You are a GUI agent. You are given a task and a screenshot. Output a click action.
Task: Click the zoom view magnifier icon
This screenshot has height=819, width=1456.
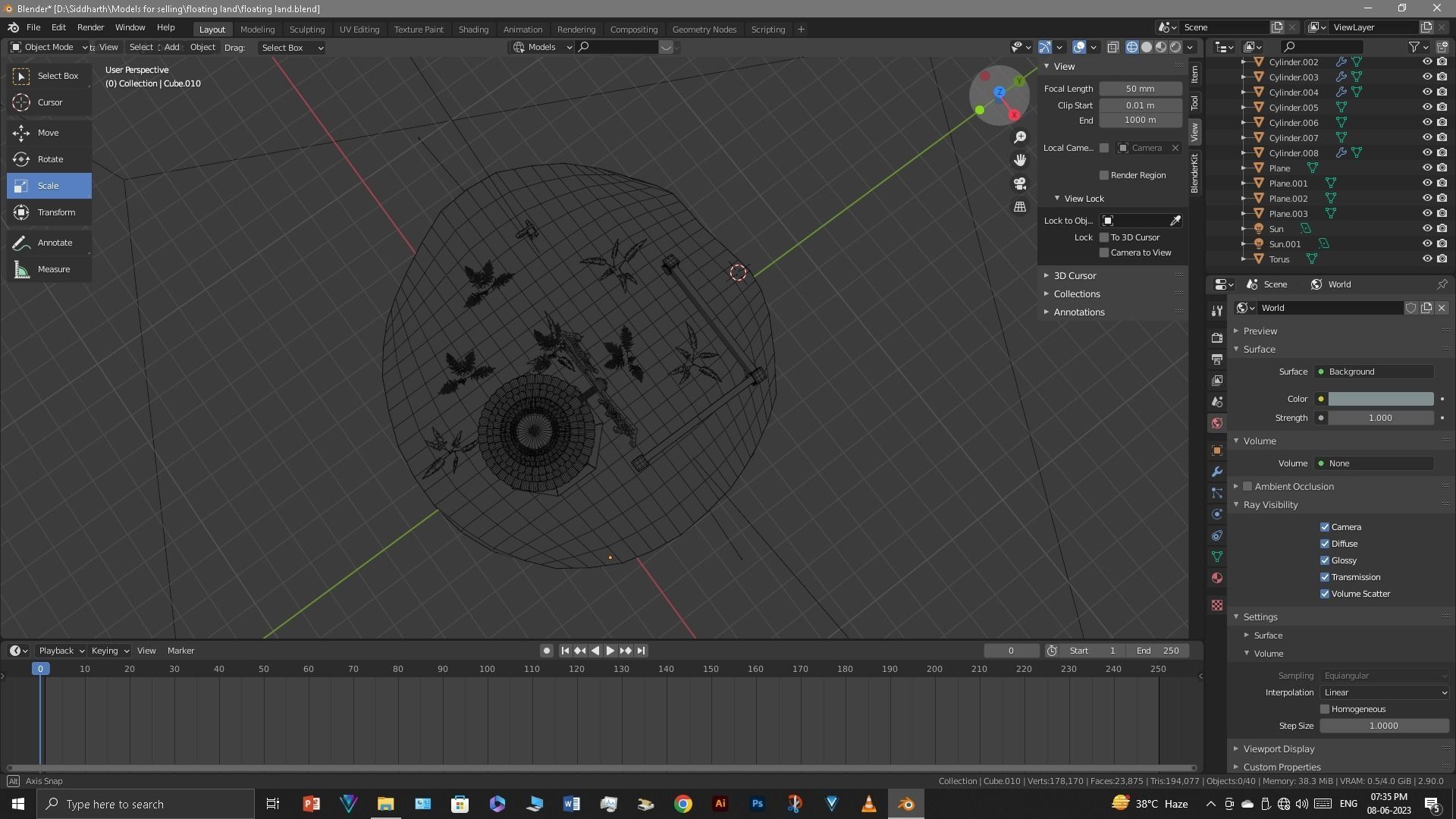tap(1020, 137)
